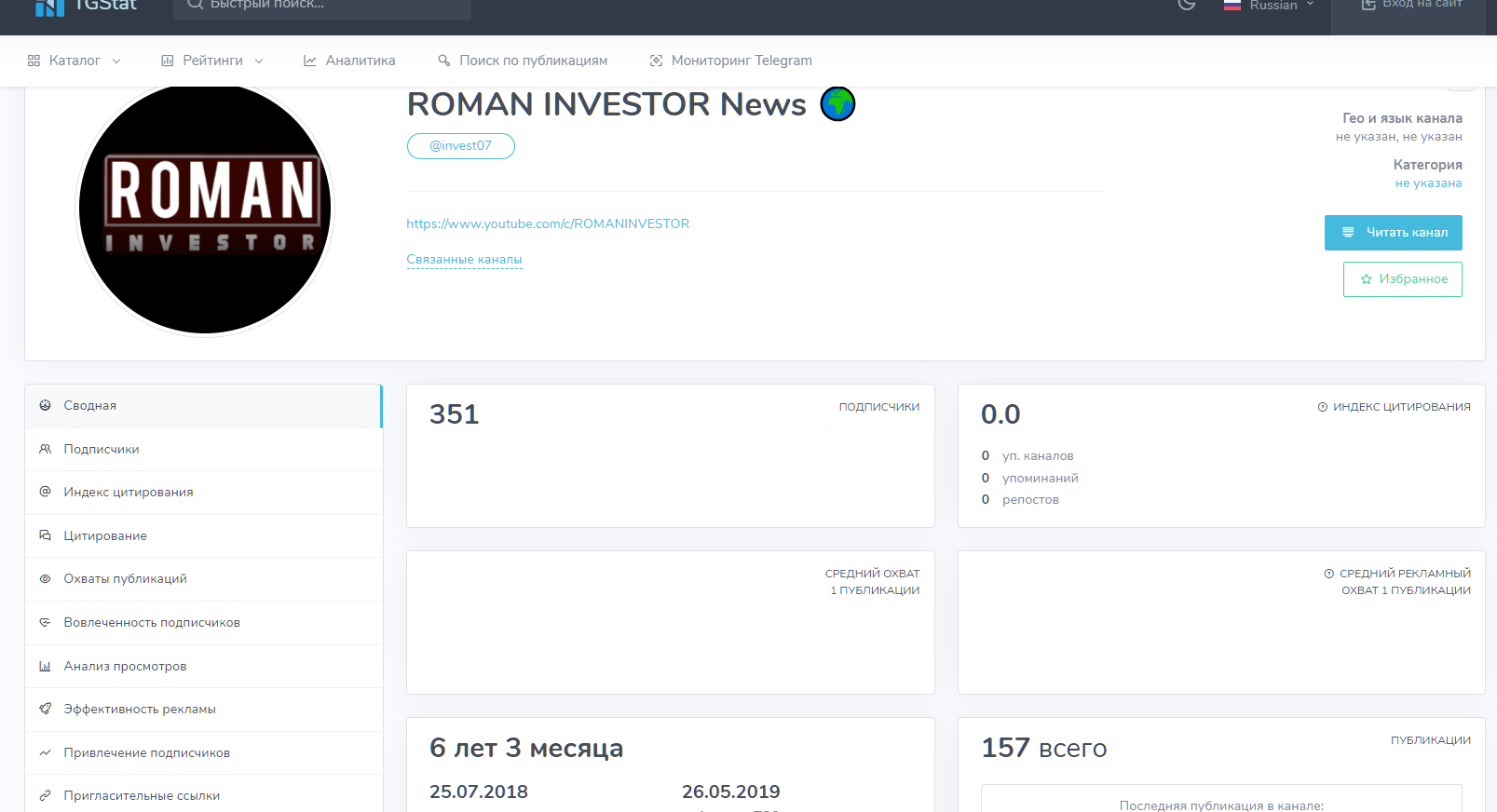Click the ROMAN INVESTOR channel avatar
Screen dimensions: 1497x812
coord(205,207)
